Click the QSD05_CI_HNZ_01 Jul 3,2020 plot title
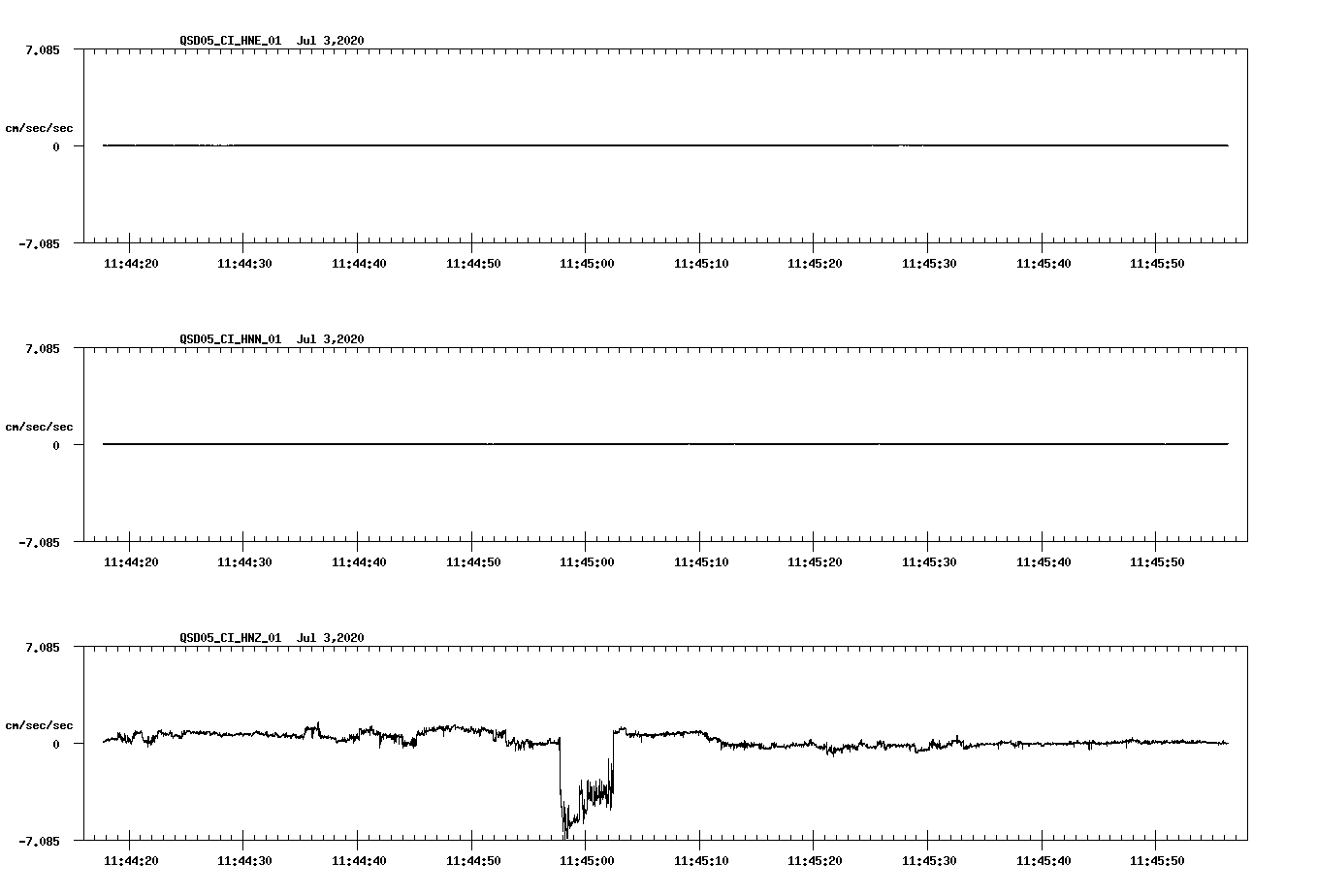The width and height of the screenshot is (1317, 896). (x=272, y=638)
